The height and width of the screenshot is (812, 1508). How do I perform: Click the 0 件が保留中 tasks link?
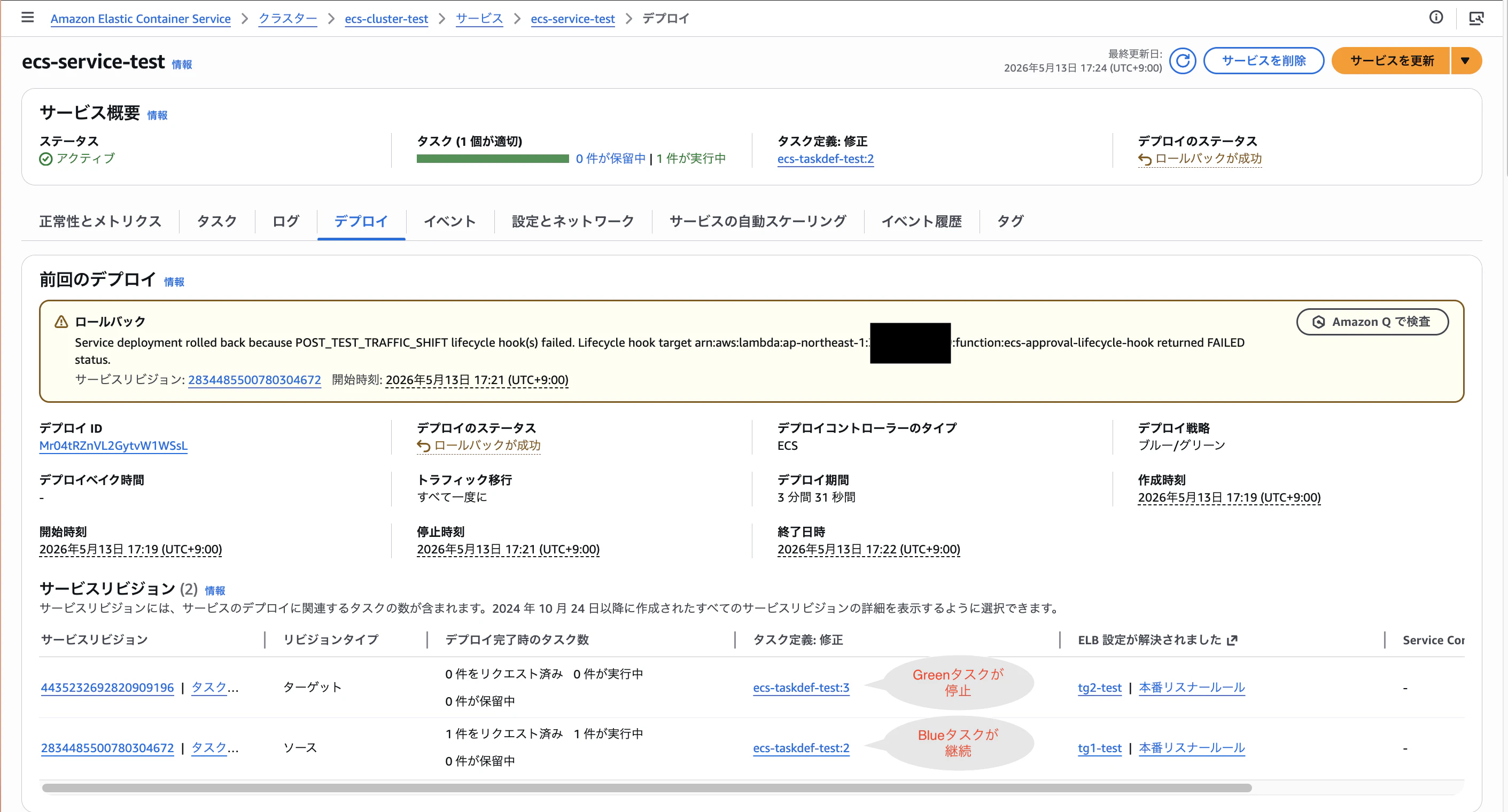611,159
